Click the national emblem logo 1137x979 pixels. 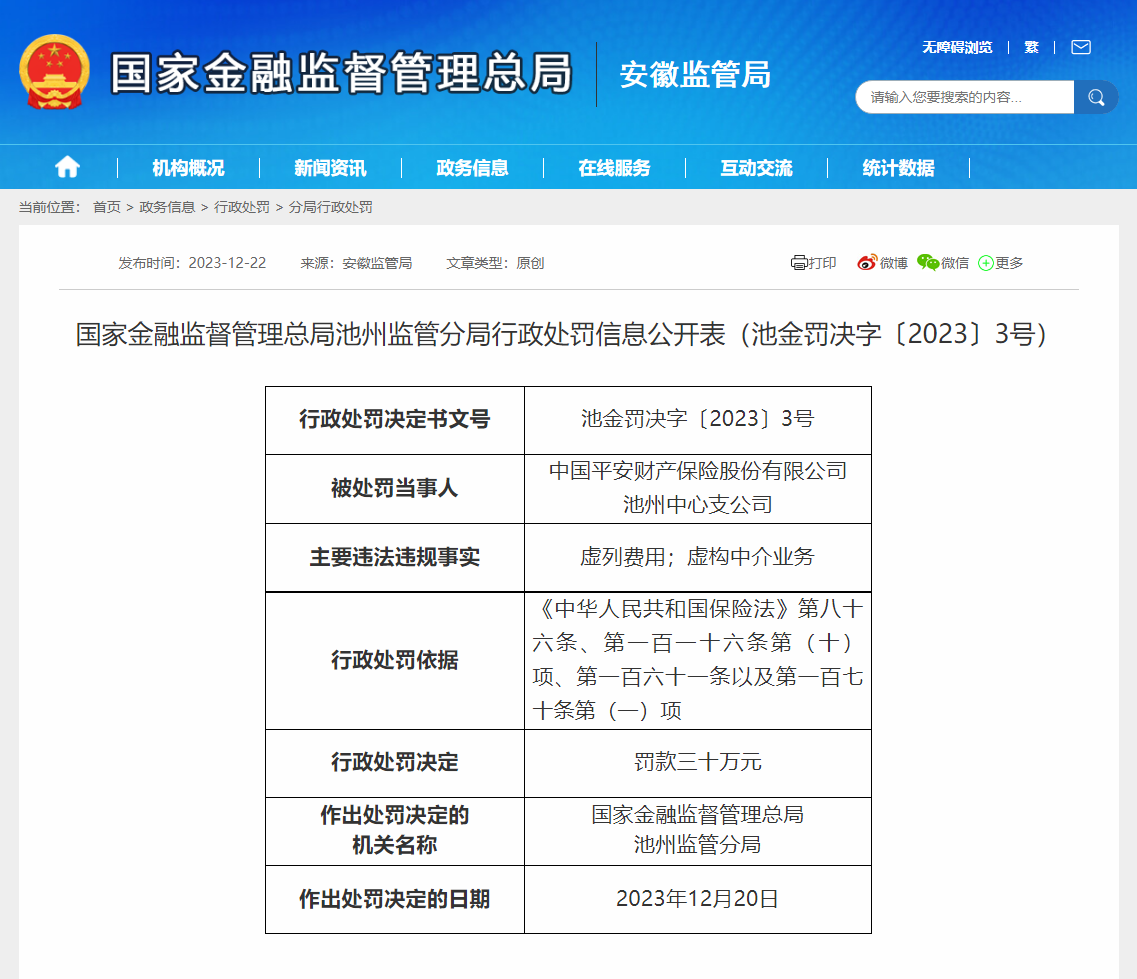[54, 73]
